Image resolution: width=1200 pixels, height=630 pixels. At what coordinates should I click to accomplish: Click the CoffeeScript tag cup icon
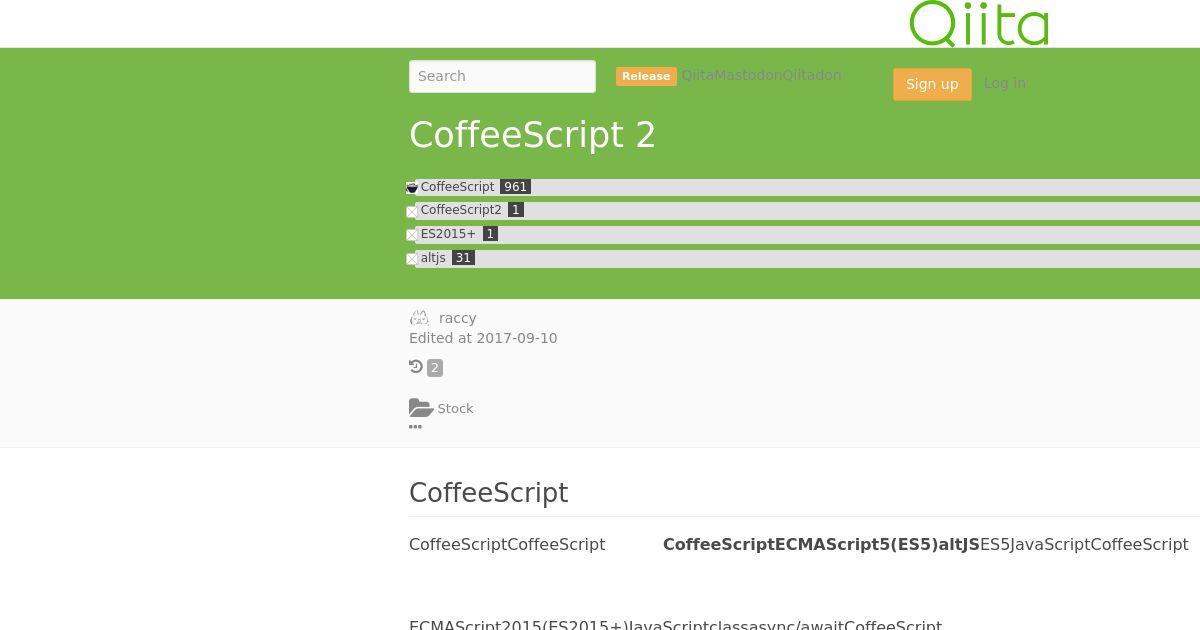pos(411,188)
